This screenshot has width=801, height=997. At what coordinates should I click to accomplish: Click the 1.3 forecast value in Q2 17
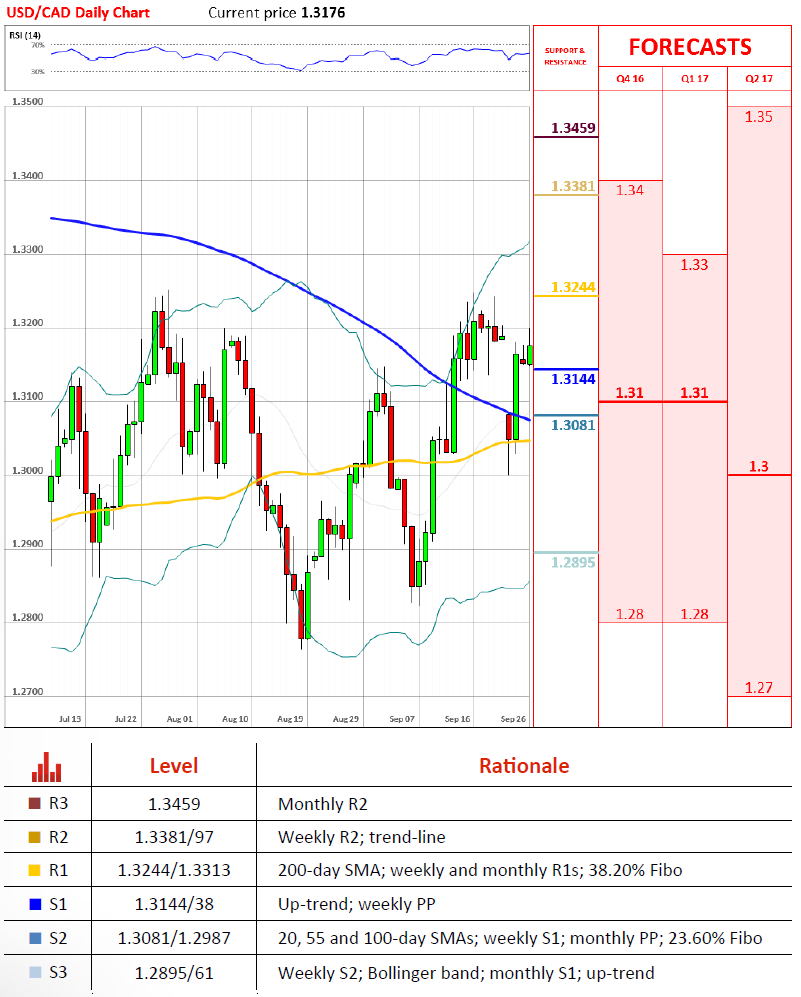click(758, 466)
